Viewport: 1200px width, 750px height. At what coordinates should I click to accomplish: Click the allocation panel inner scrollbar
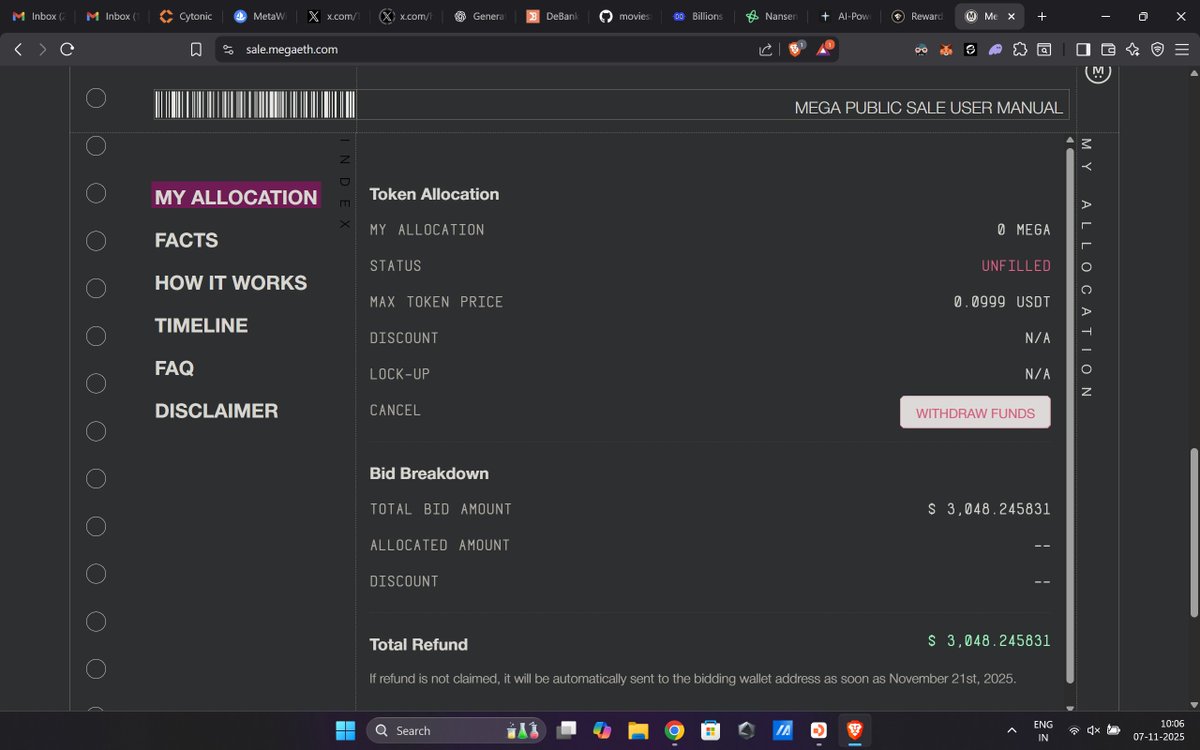[1070, 415]
